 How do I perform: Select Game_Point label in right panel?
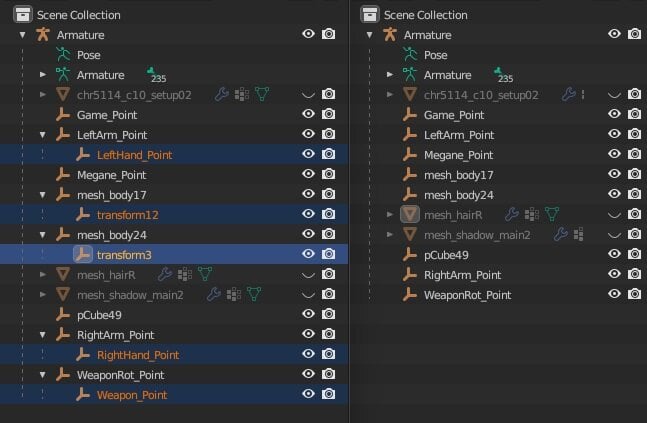pyautogui.click(x=454, y=115)
